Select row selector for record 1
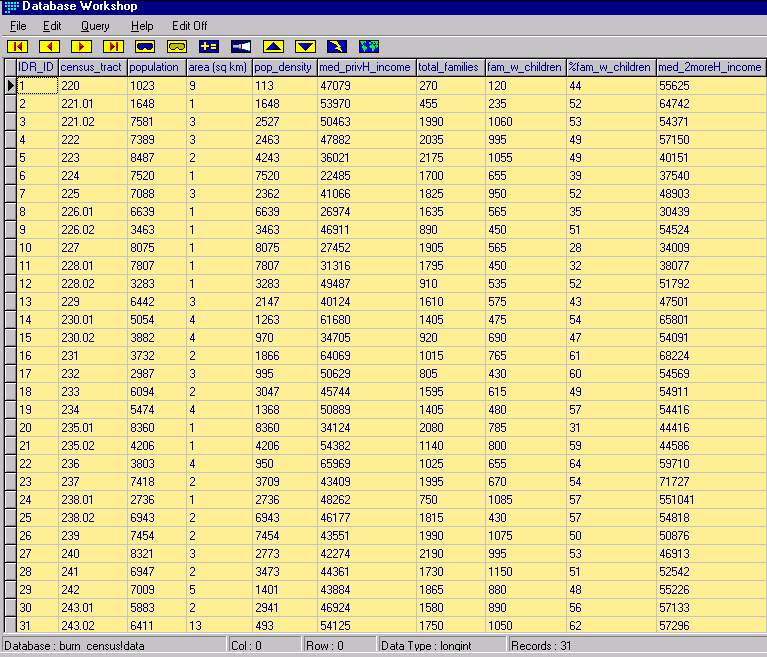 click(x=9, y=86)
